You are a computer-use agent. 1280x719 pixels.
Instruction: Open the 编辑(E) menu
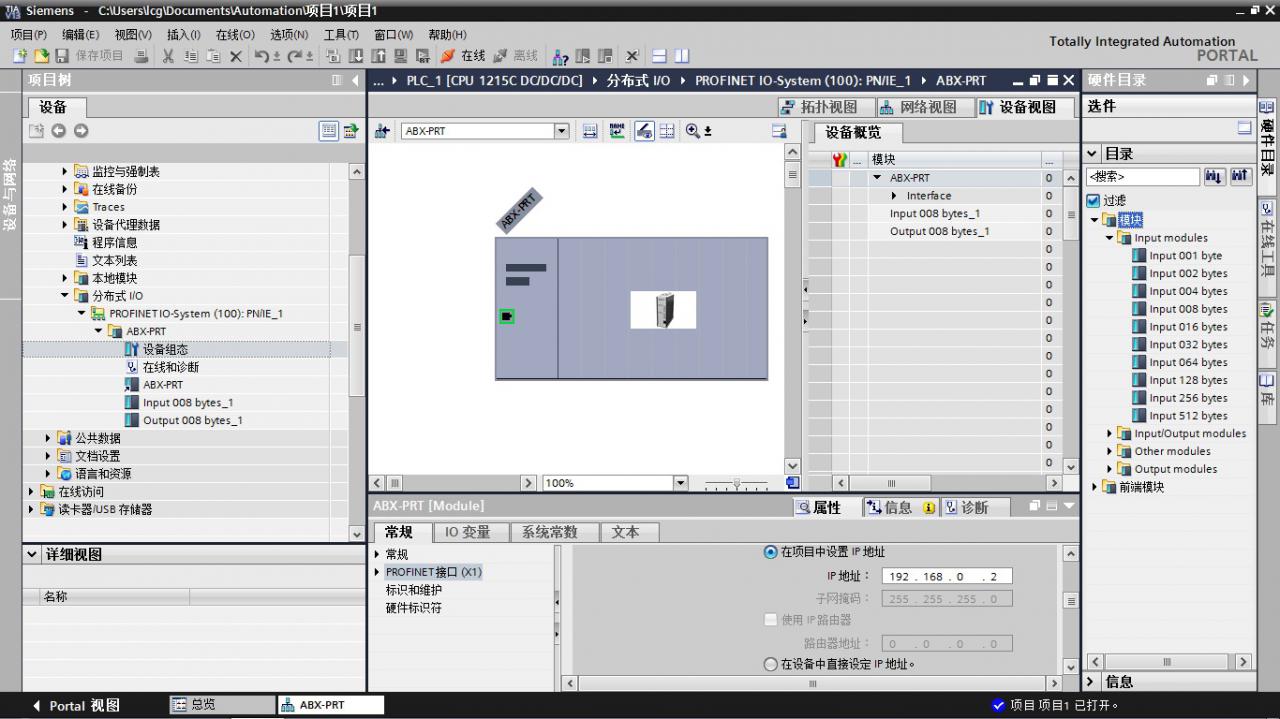pyautogui.click(x=79, y=34)
